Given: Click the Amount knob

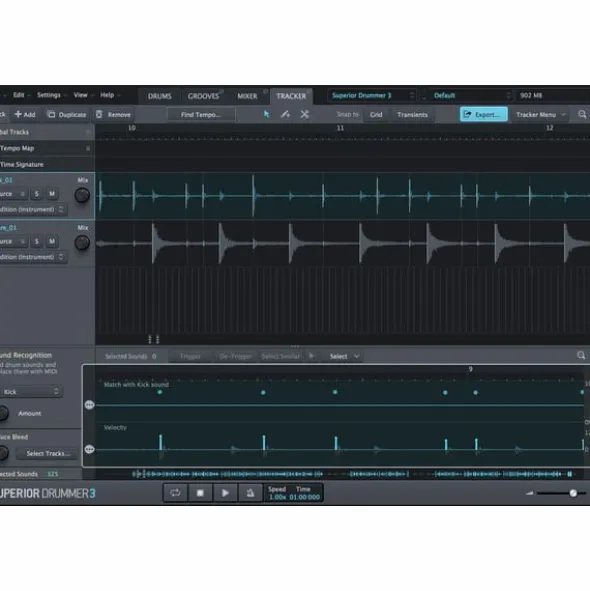Looking at the screenshot, I should [3, 413].
